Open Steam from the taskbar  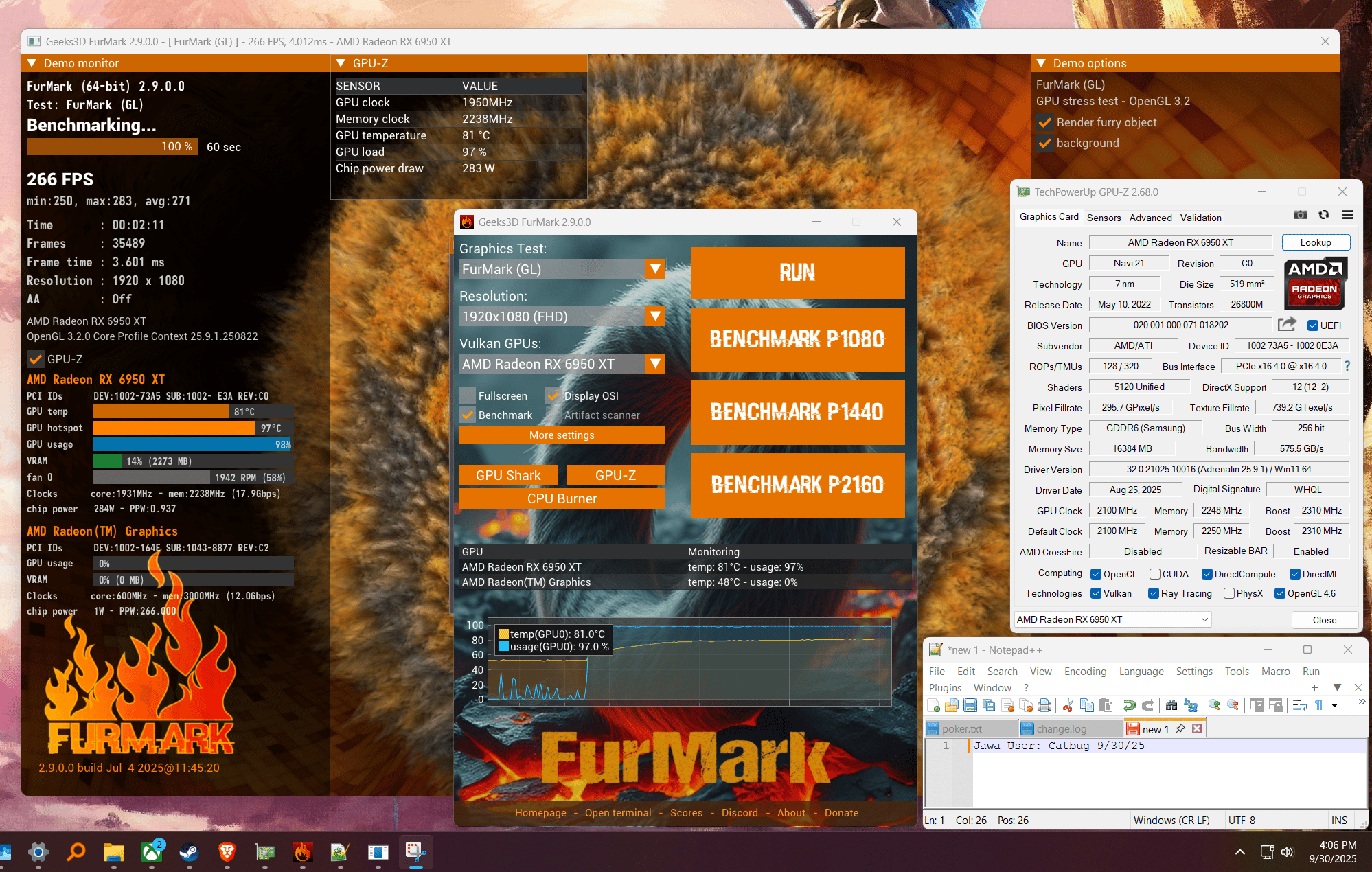[189, 852]
